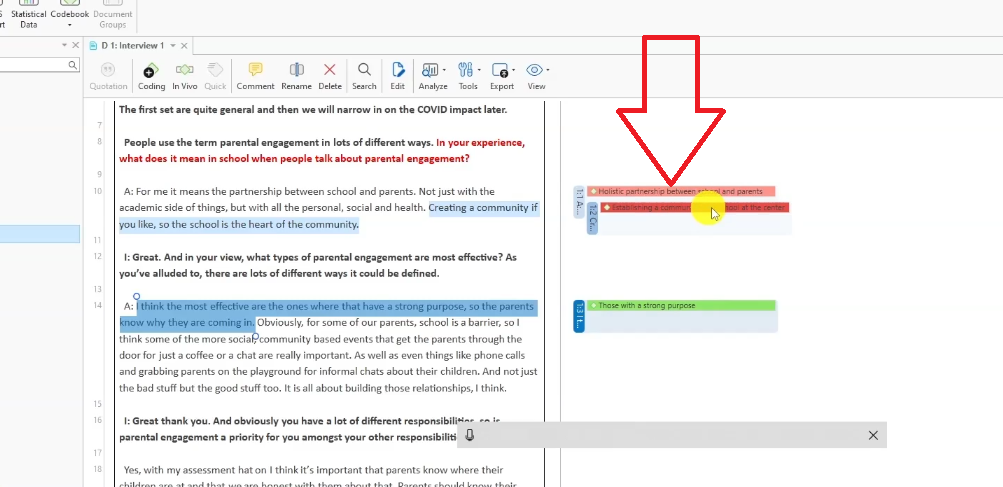Click the Coding tool icon
This screenshot has width=1003, height=487.
point(151,73)
